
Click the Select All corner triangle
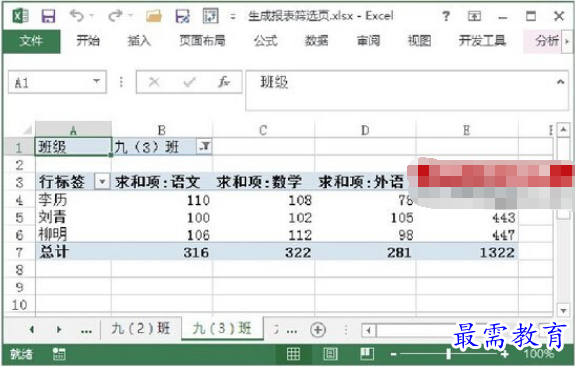(27, 130)
